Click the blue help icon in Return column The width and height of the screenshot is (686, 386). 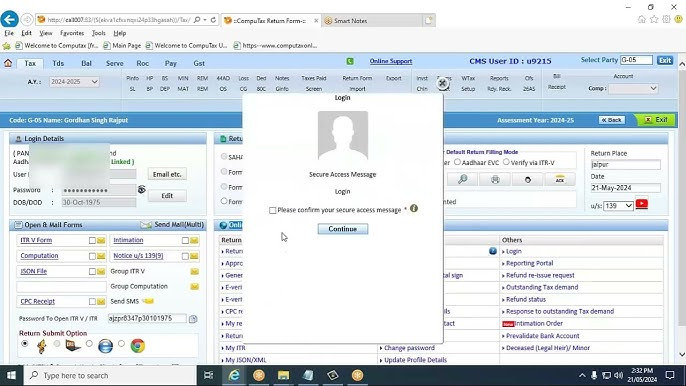pyautogui.click(x=493, y=251)
